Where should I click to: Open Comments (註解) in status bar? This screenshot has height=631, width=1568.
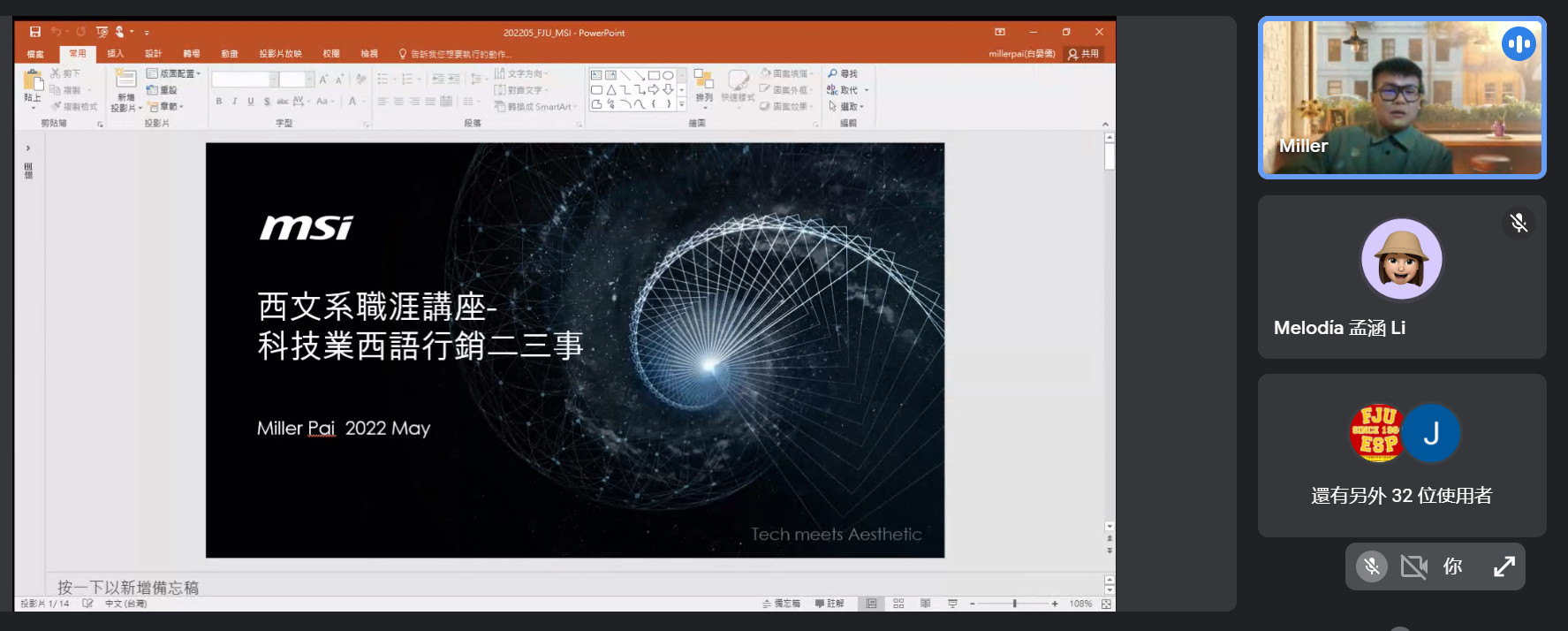coord(829,604)
